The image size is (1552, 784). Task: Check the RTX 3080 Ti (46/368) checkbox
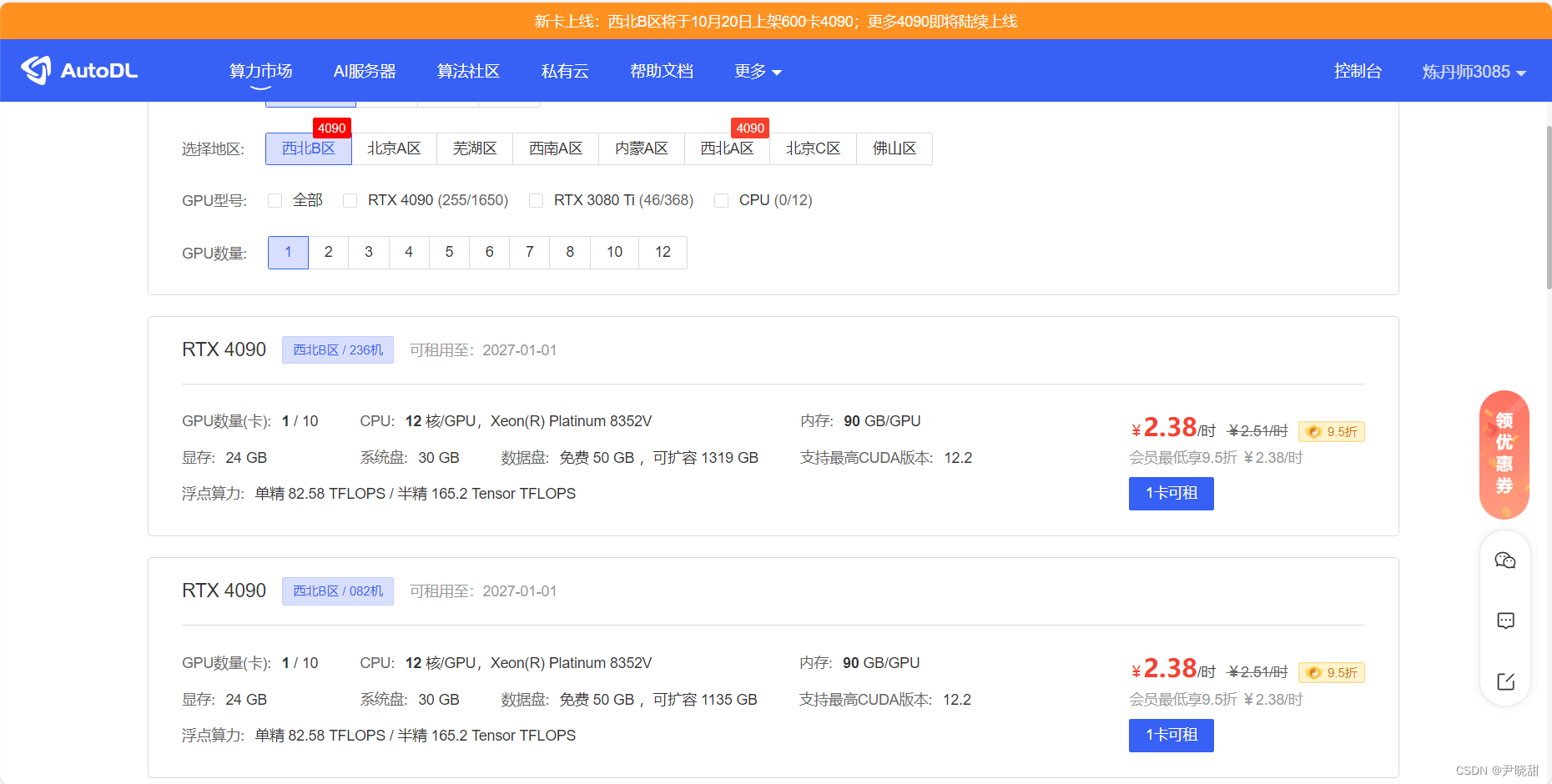coord(537,200)
